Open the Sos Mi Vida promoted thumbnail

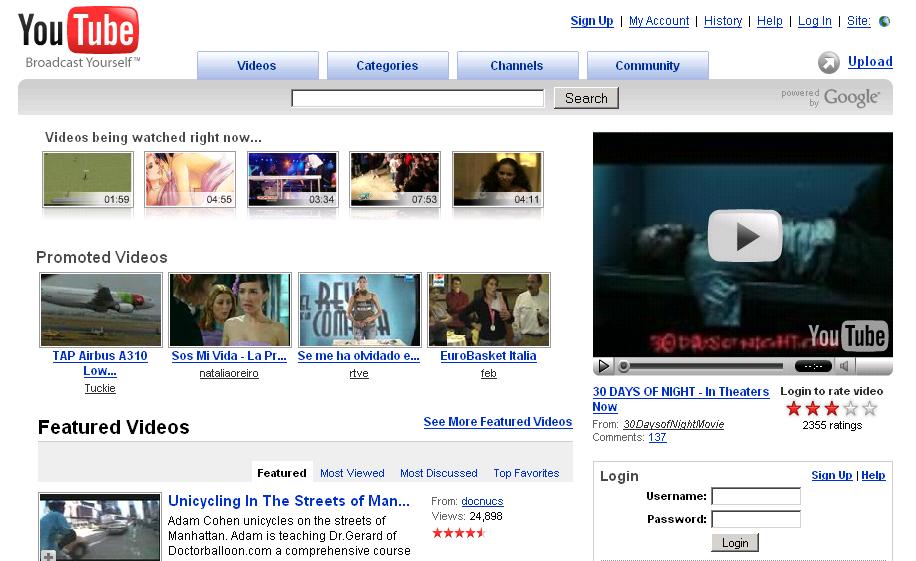(230, 310)
